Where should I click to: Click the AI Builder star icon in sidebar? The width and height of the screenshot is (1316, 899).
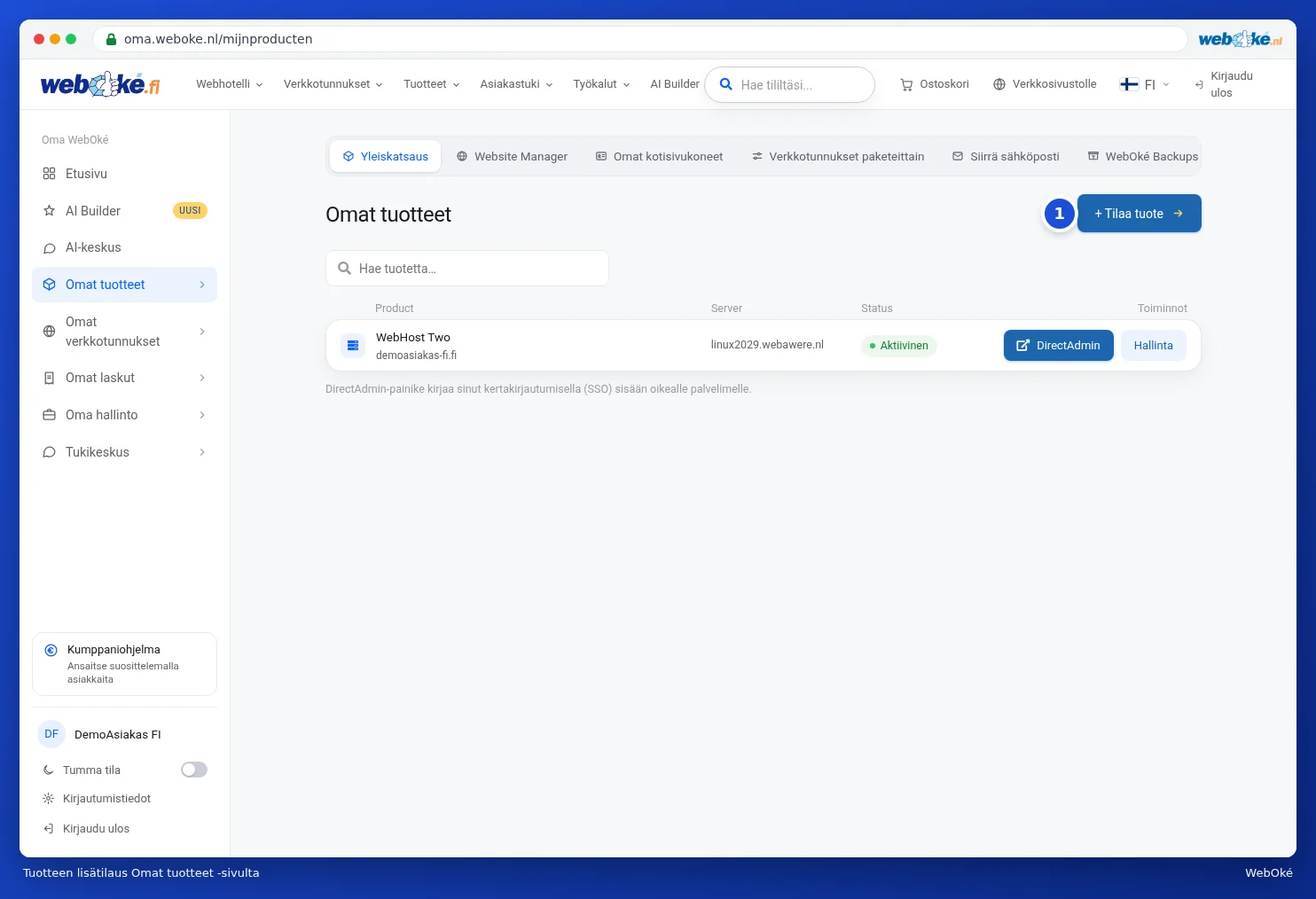49,211
